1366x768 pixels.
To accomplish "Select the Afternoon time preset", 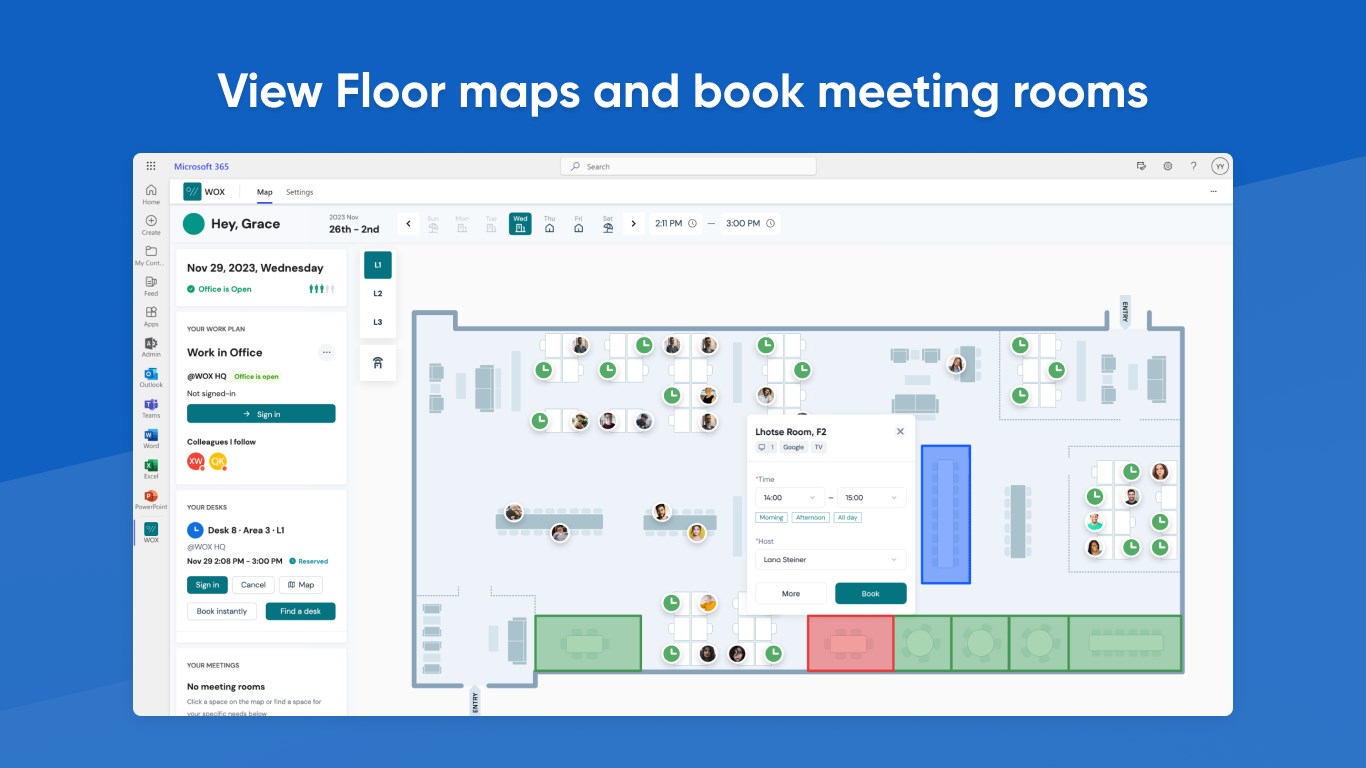I will click(x=810, y=517).
